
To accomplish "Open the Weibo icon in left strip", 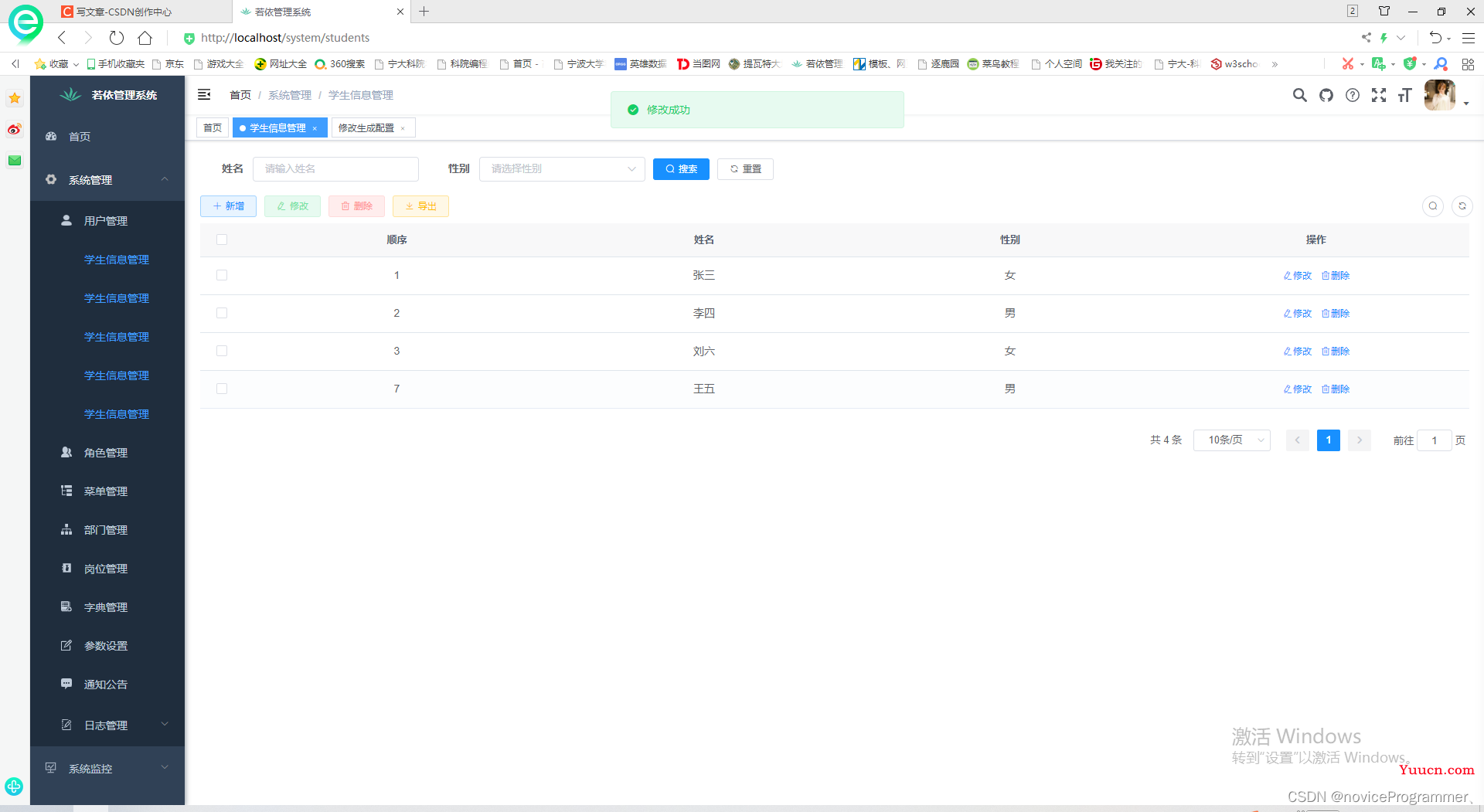I will click(15, 129).
